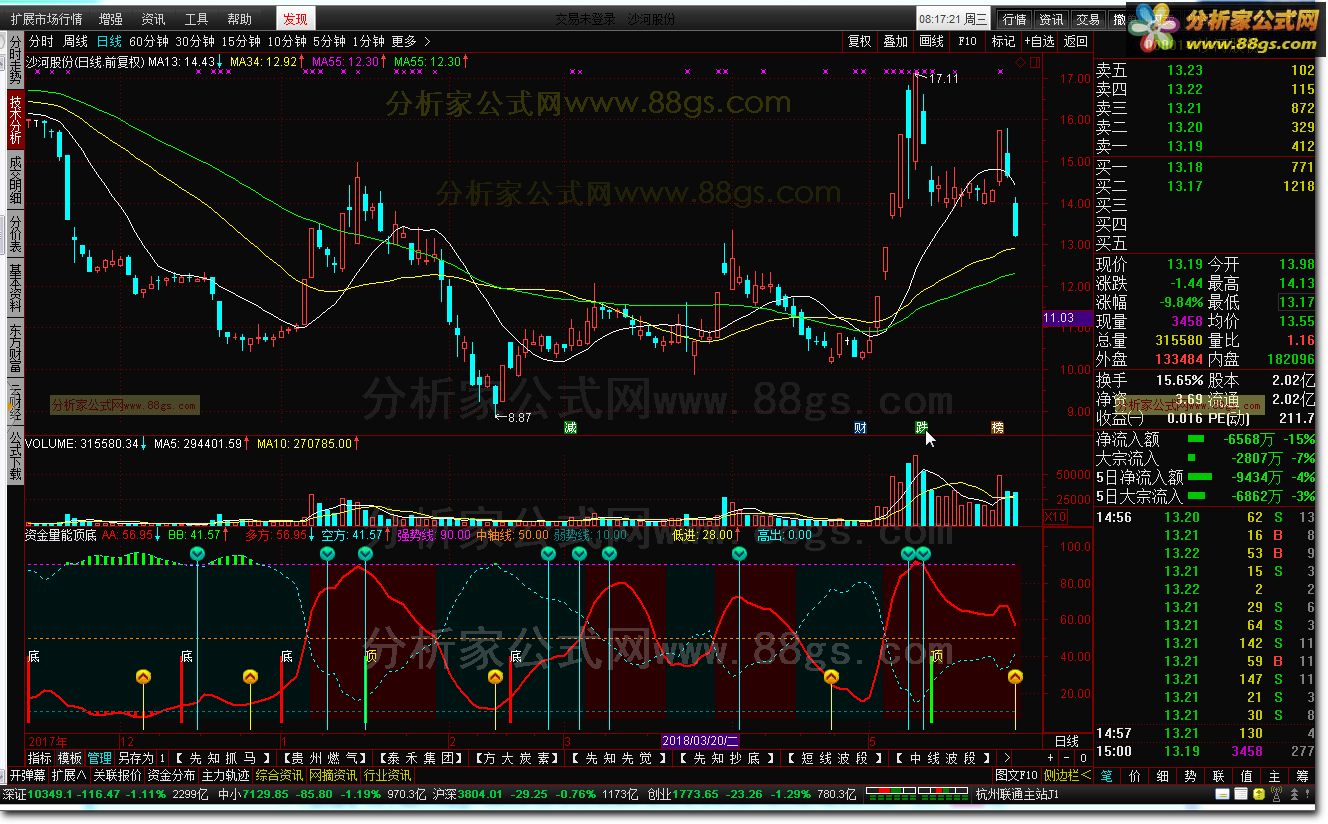The image size is (1328, 824).
Task: Open the 日线 period selector at chart bottom
Action: 1067,741
